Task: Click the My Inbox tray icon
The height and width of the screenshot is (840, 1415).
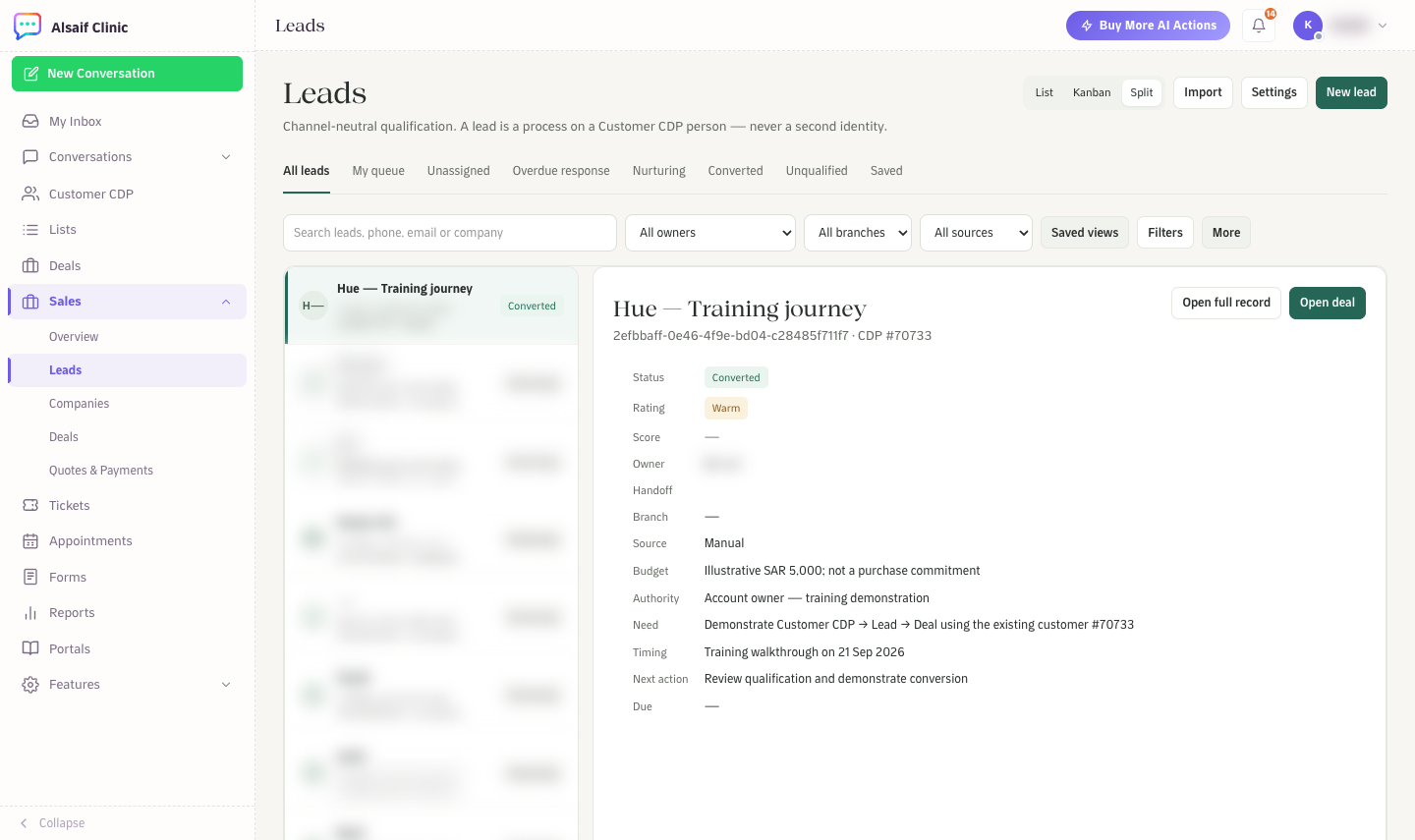Action: (x=30, y=121)
